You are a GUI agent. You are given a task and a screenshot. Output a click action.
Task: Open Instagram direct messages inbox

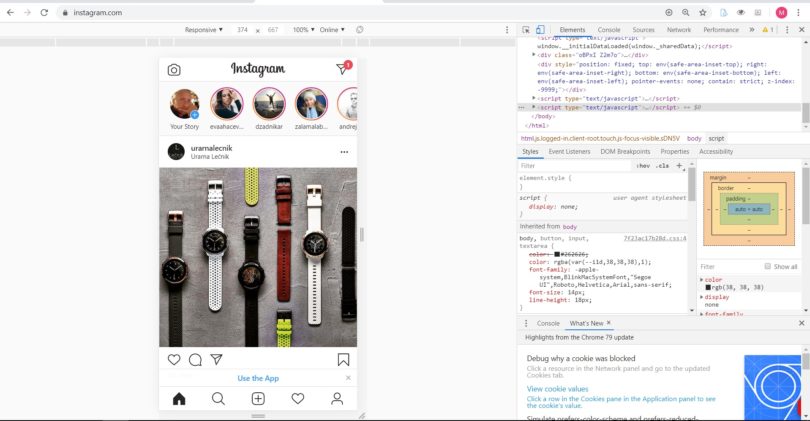point(342,69)
